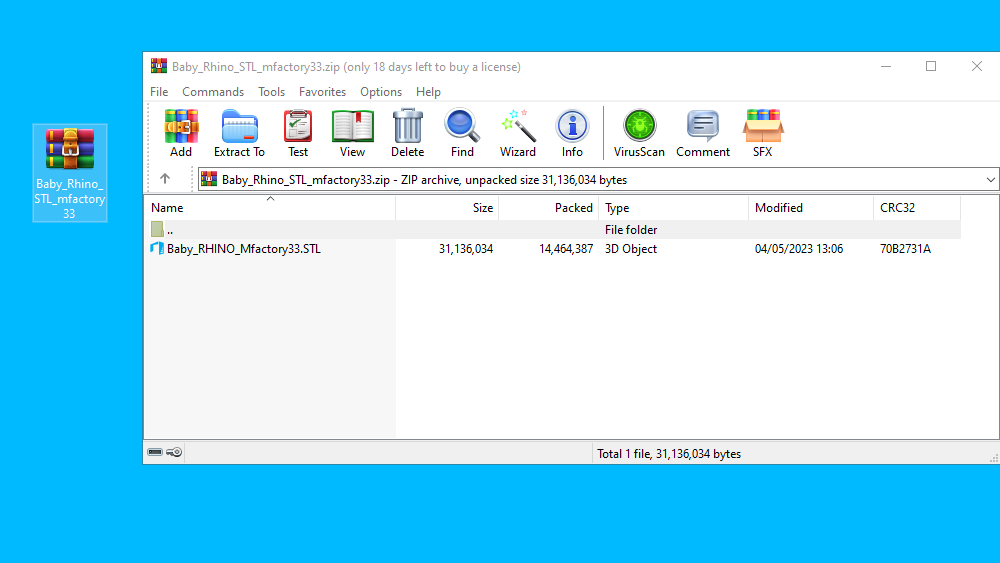The width and height of the screenshot is (1000, 563).
Task: Click the 'File folder' type cell
Action: [631, 230]
